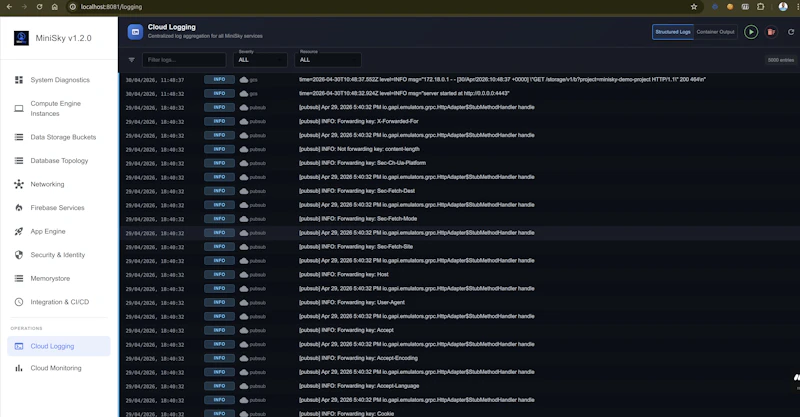The width and height of the screenshot is (800, 417).
Task: Click the Compute Engine Instances laptop icon
Action: pos(19,108)
